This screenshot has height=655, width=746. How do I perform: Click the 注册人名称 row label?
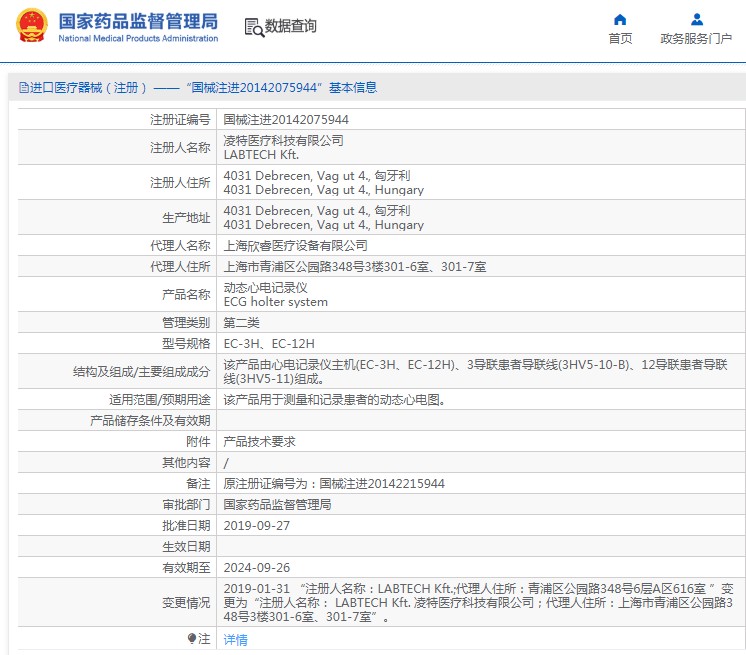[180, 147]
